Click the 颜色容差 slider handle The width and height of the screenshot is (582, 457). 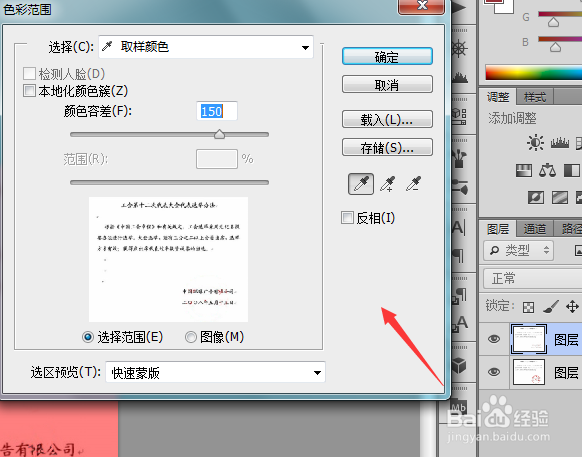click(x=219, y=134)
